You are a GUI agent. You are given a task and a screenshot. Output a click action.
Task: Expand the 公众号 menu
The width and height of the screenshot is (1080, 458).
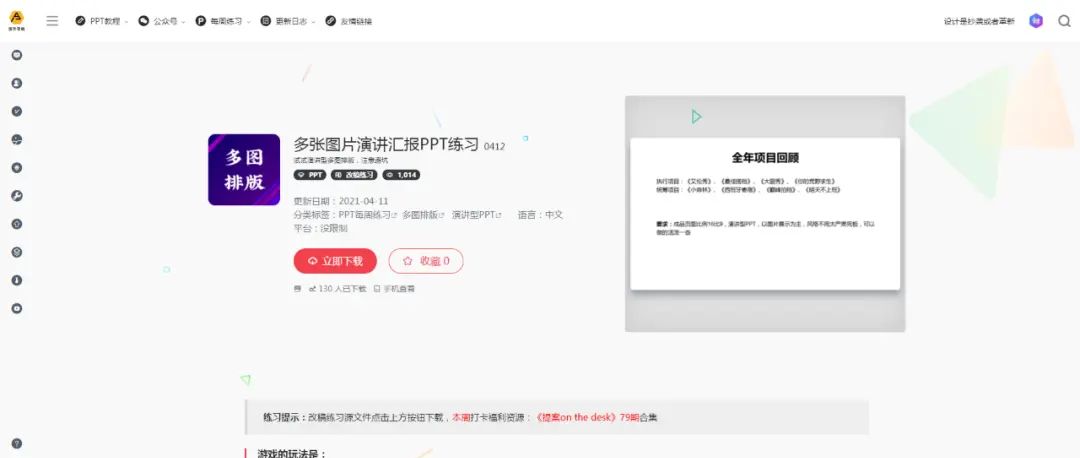click(162, 21)
